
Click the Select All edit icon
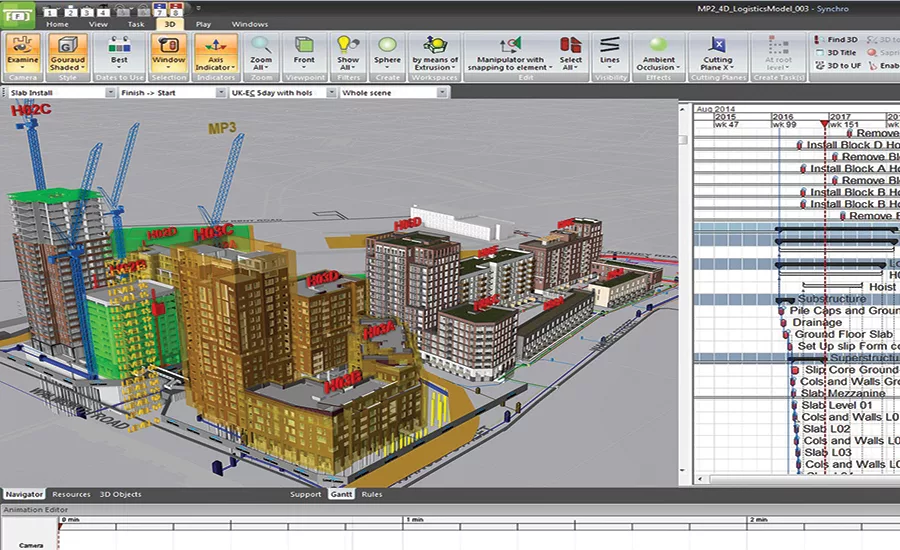(x=570, y=53)
